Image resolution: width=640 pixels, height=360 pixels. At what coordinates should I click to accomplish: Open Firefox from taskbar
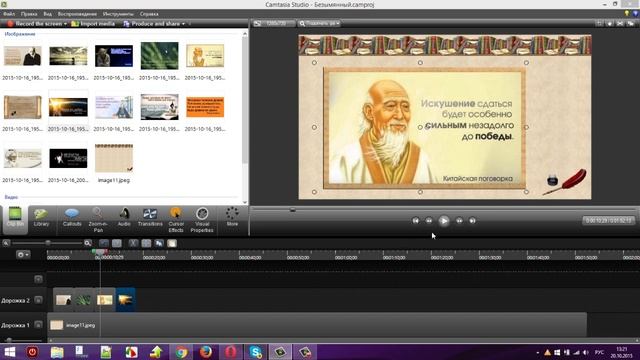[206, 352]
